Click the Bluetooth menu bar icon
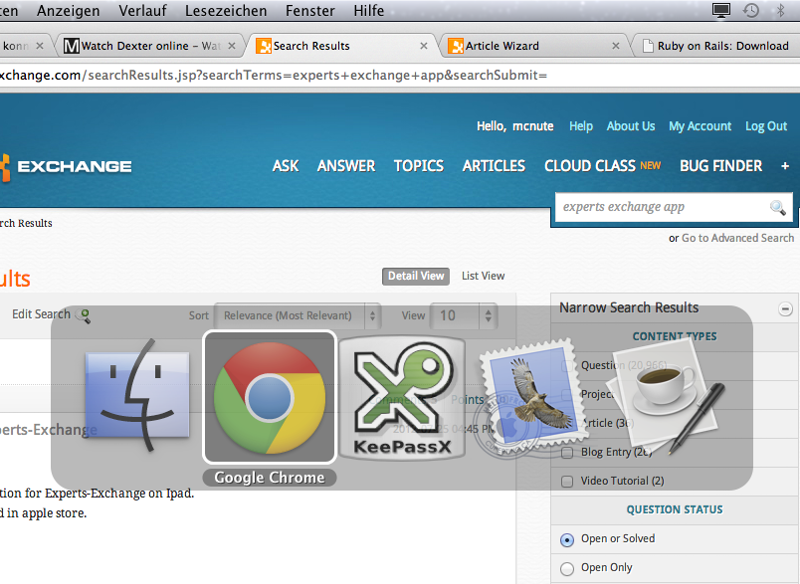Screen dimensions: 800x584 [x=780, y=10]
